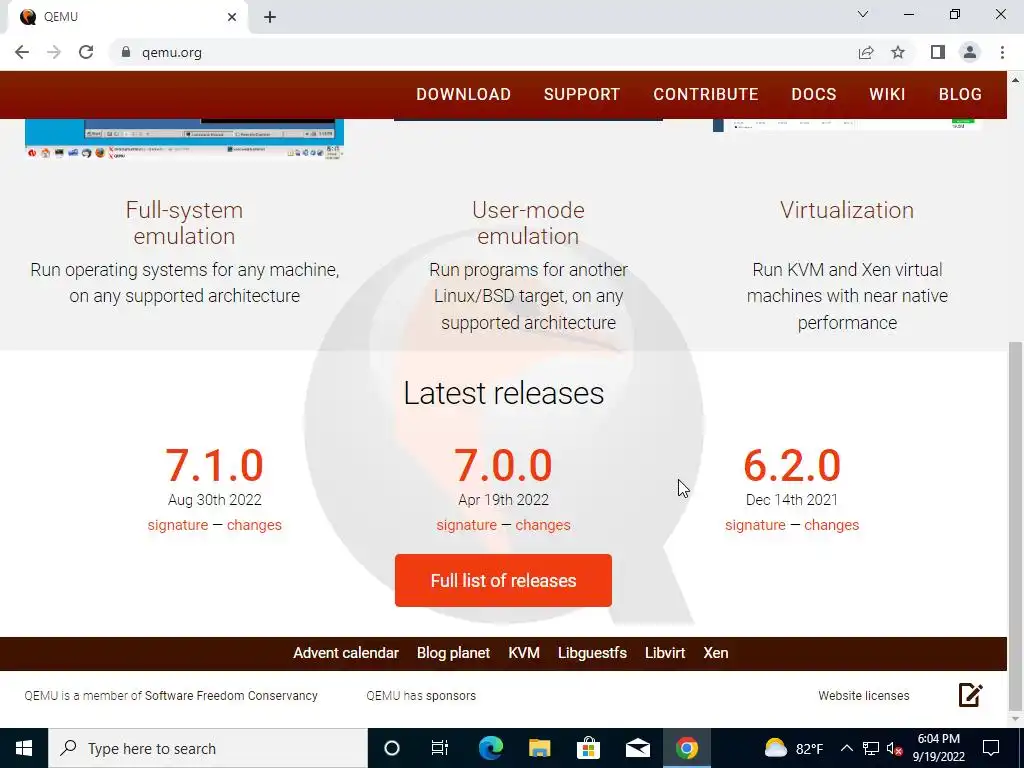
Task: Click the 6.2.0 release version
Action: pyautogui.click(x=792, y=465)
